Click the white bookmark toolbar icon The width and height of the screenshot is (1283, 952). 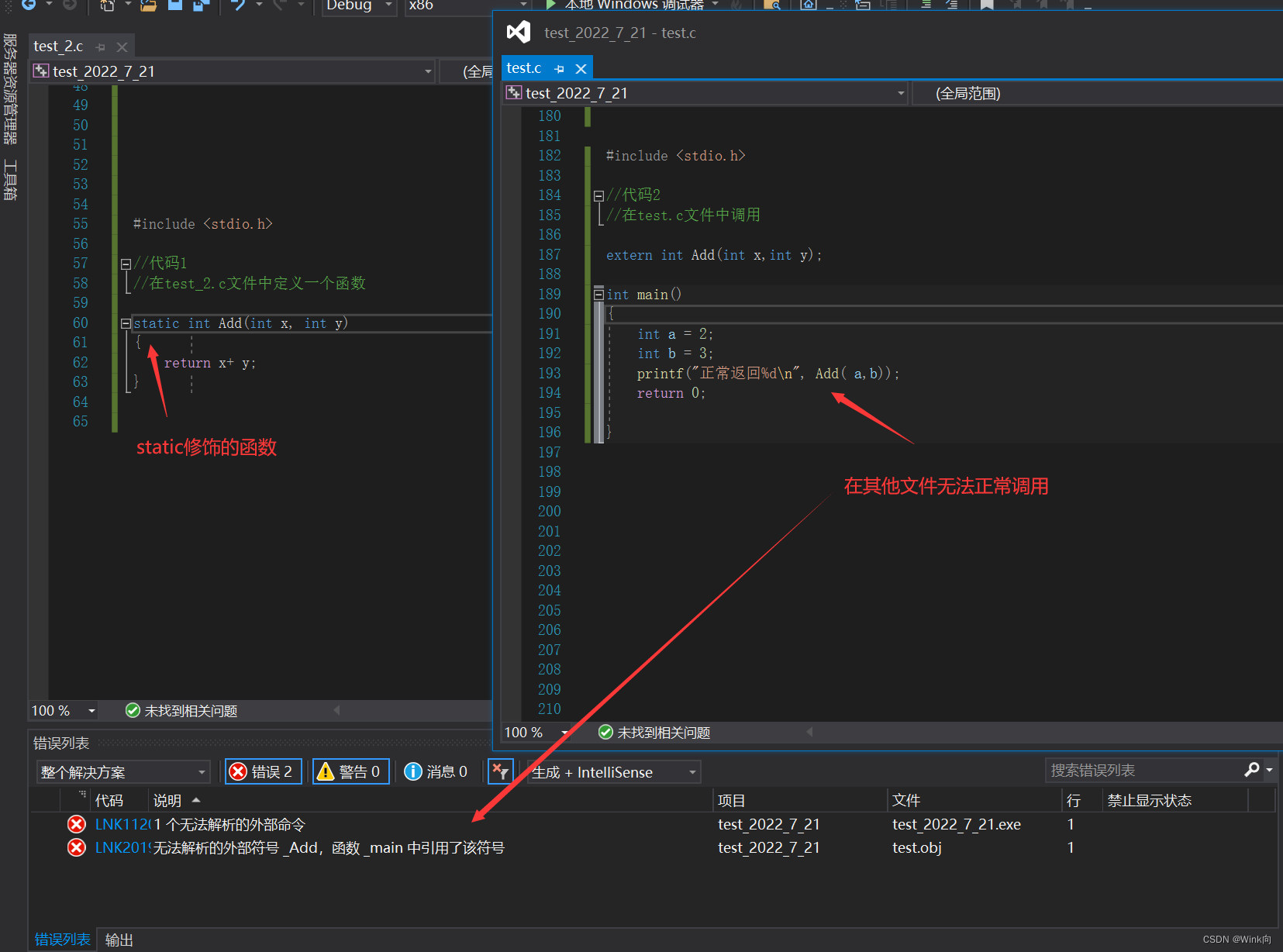coord(987,5)
